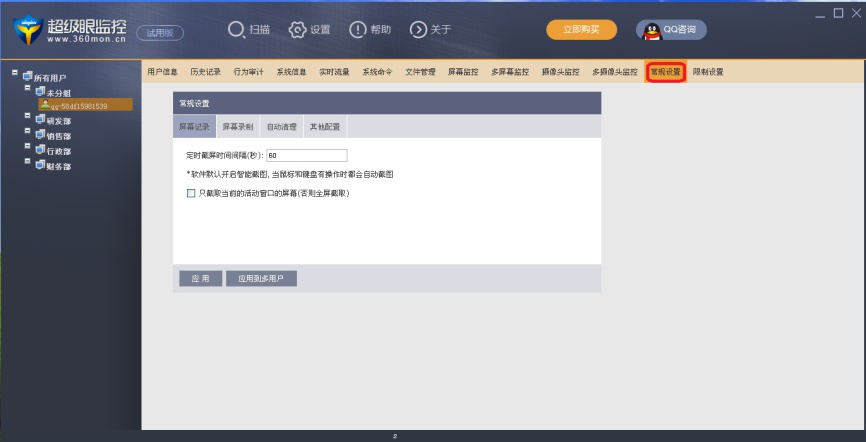The height and width of the screenshot is (442, 866).
Task: Switch to 历史记录 tab
Action: pos(205,72)
